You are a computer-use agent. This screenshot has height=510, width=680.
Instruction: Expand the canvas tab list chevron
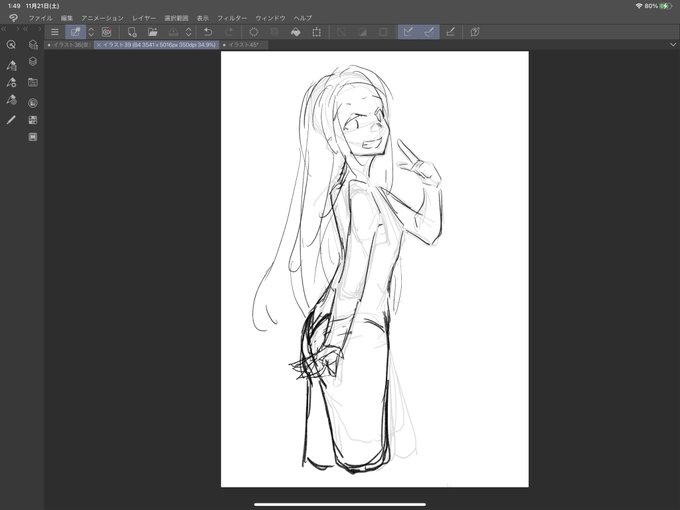click(x=673, y=45)
